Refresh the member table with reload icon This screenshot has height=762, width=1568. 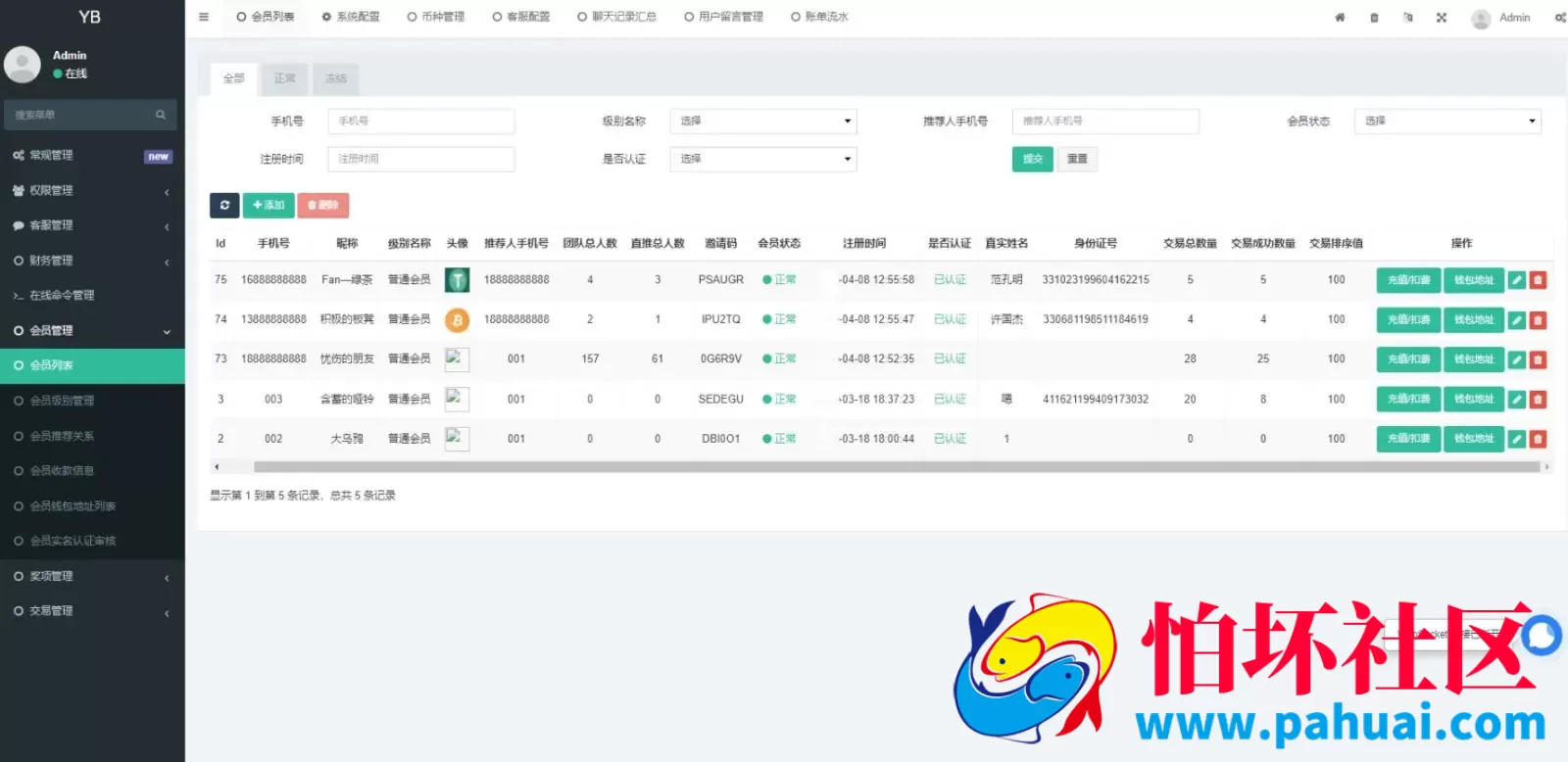[x=224, y=205]
